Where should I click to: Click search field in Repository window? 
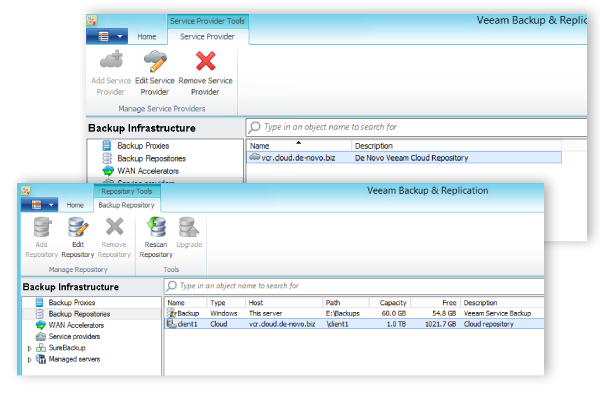pyautogui.click(x=354, y=286)
